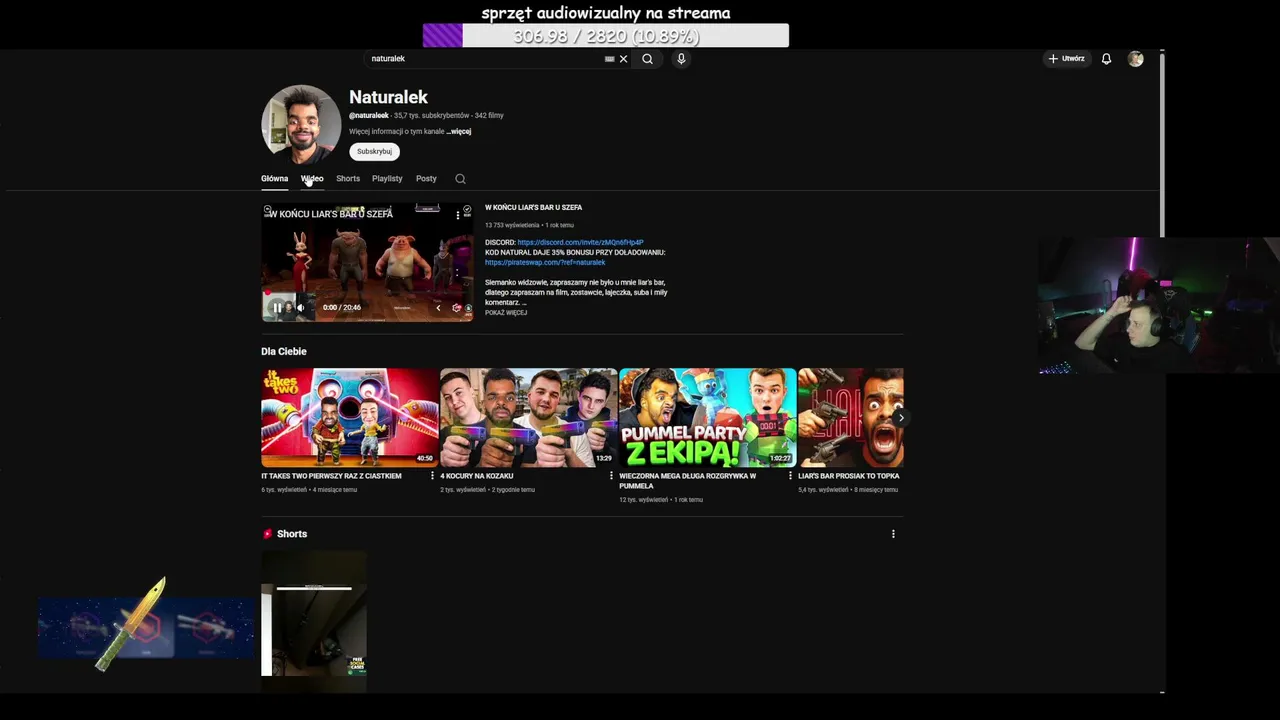Click the red Shorts logo icon

point(267,534)
